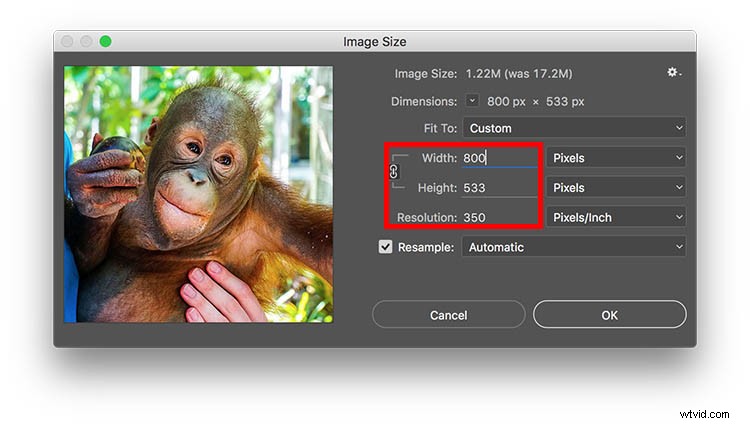Click the grey minimize window button
This screenshot has width=750, height=424.
point(86,42)
